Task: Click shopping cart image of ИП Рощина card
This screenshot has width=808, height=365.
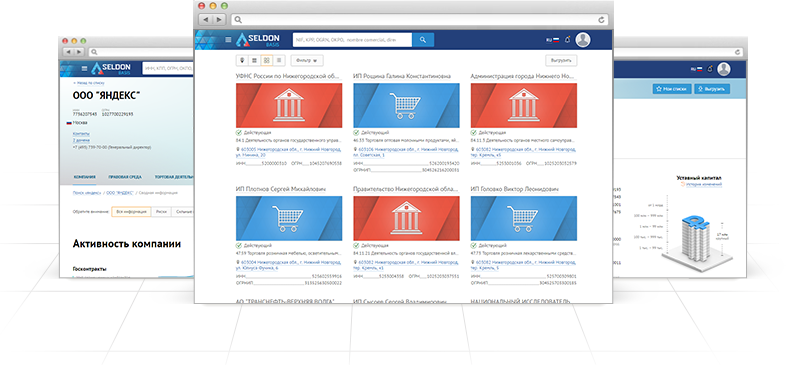Action: pos(407,105)
